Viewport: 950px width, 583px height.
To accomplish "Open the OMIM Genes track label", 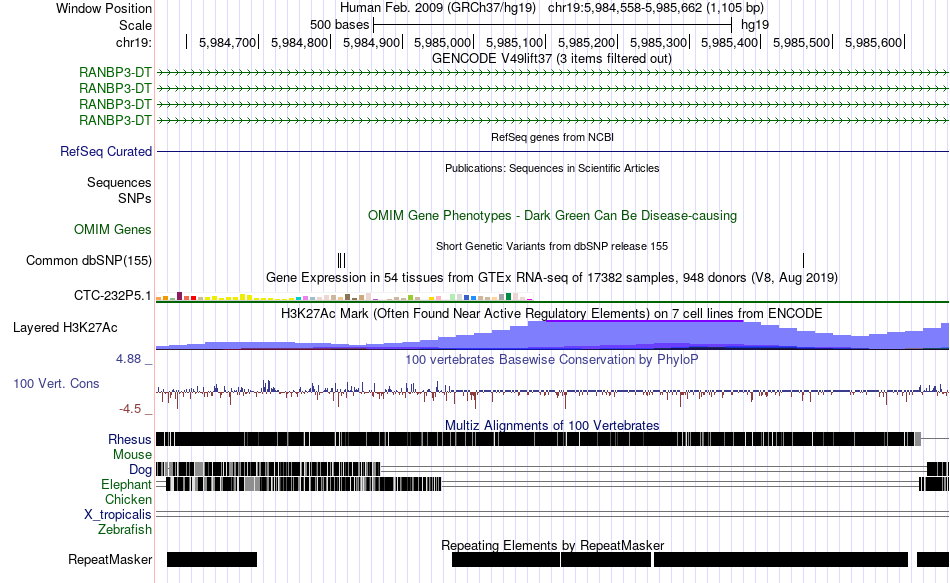I will [112, 230].
